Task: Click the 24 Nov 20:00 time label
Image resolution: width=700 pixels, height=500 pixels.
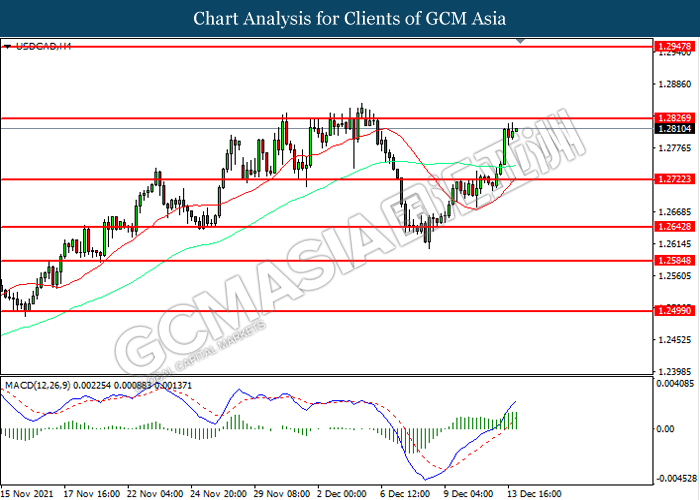Action: pos(218,494)
